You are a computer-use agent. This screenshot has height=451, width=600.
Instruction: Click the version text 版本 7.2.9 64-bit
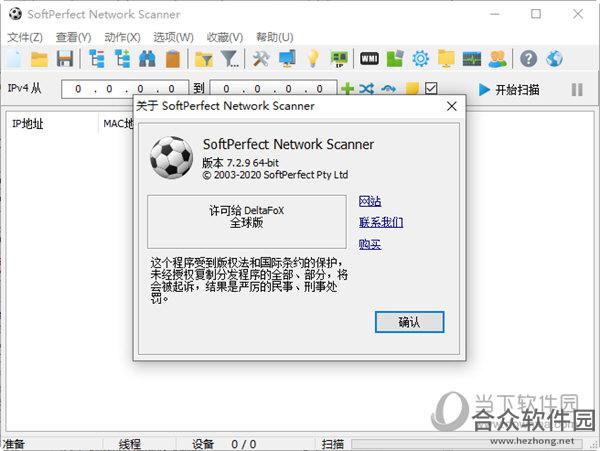click(x=240, y=163)
